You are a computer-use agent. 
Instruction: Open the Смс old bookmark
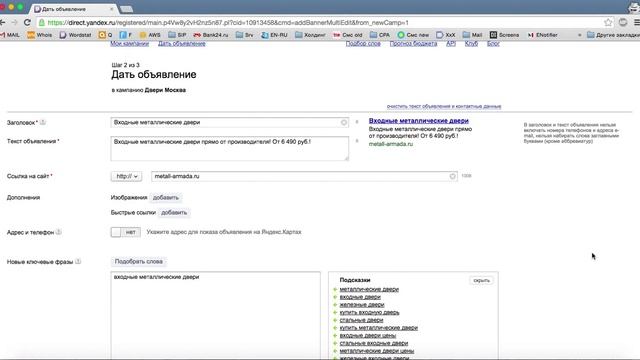[x=348, y=35]
